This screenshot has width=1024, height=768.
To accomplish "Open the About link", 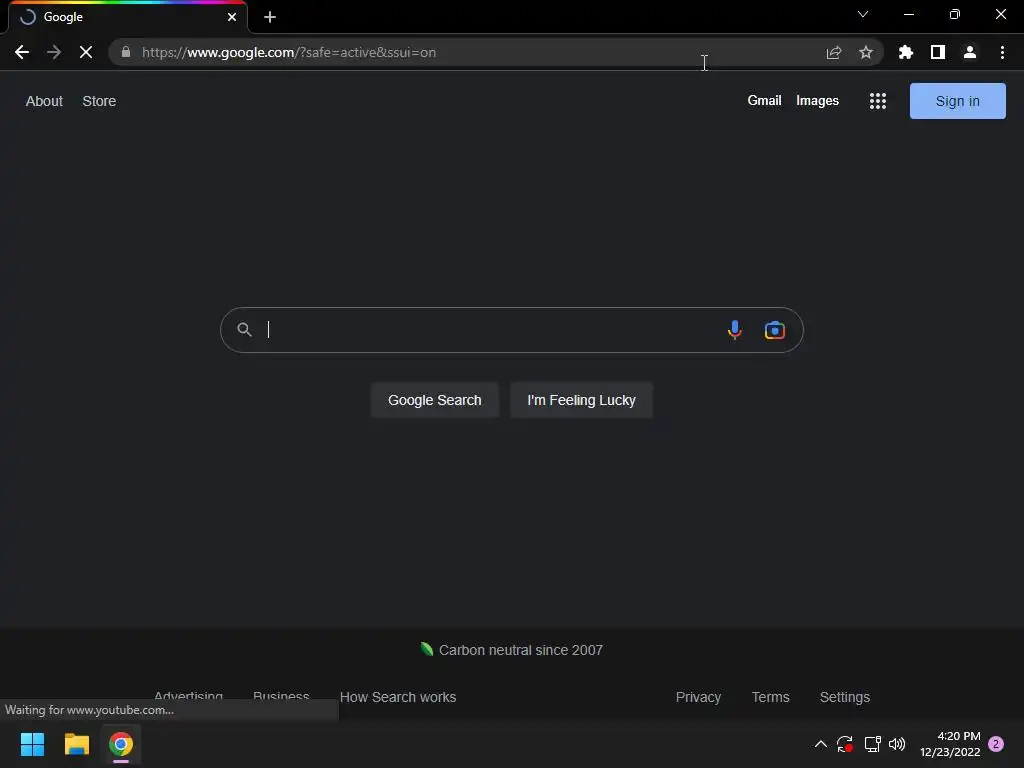I will coord(44,101).
